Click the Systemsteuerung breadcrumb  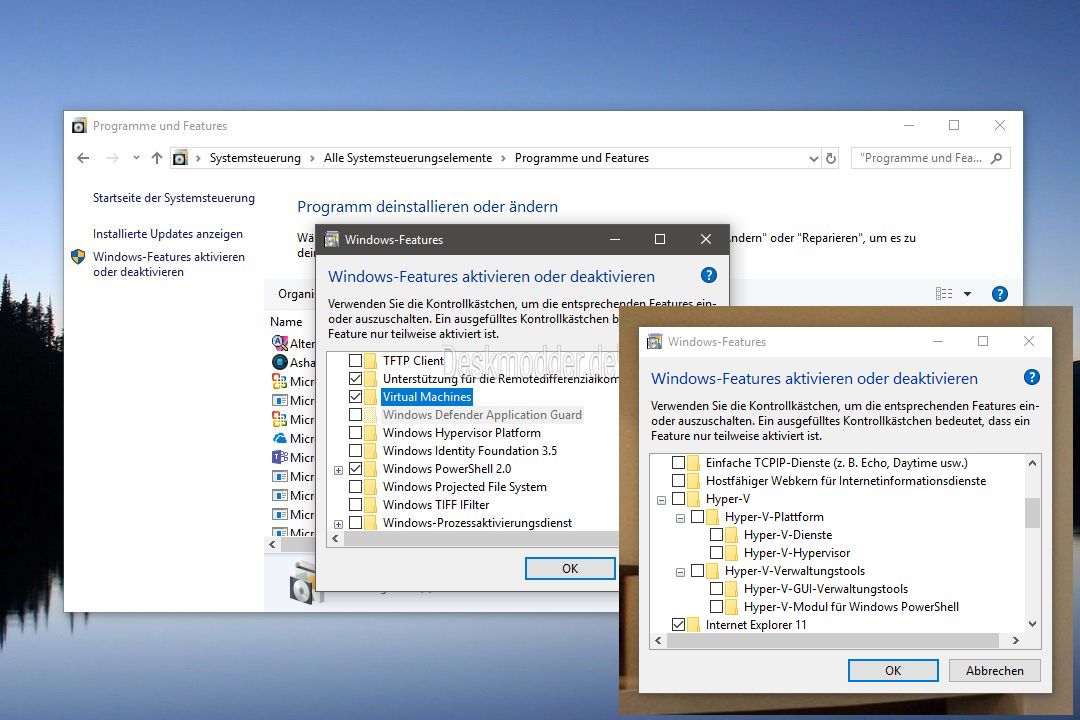coord(256,158)
